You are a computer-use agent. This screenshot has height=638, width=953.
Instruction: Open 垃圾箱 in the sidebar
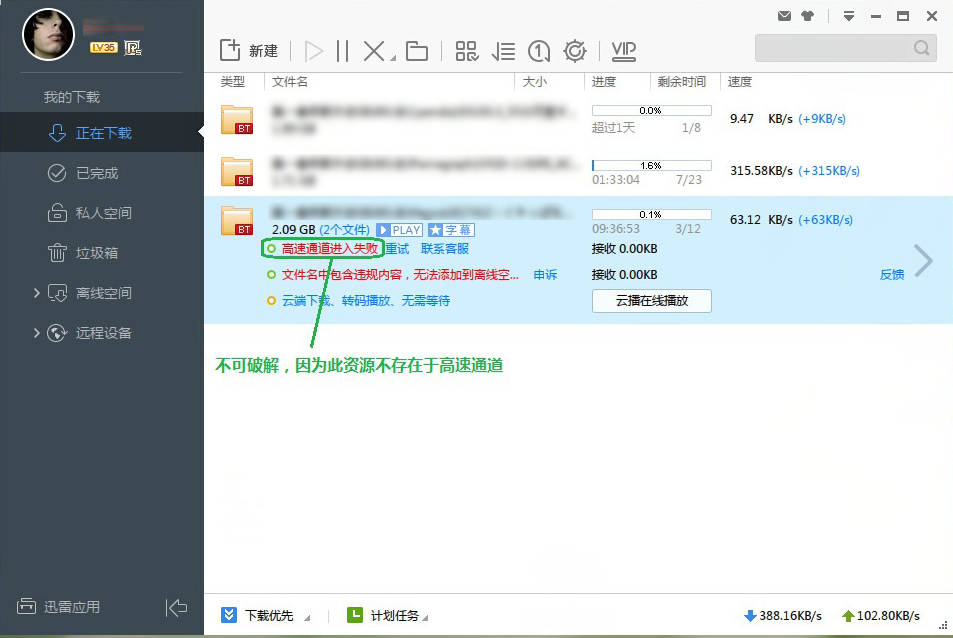(96, 253)
